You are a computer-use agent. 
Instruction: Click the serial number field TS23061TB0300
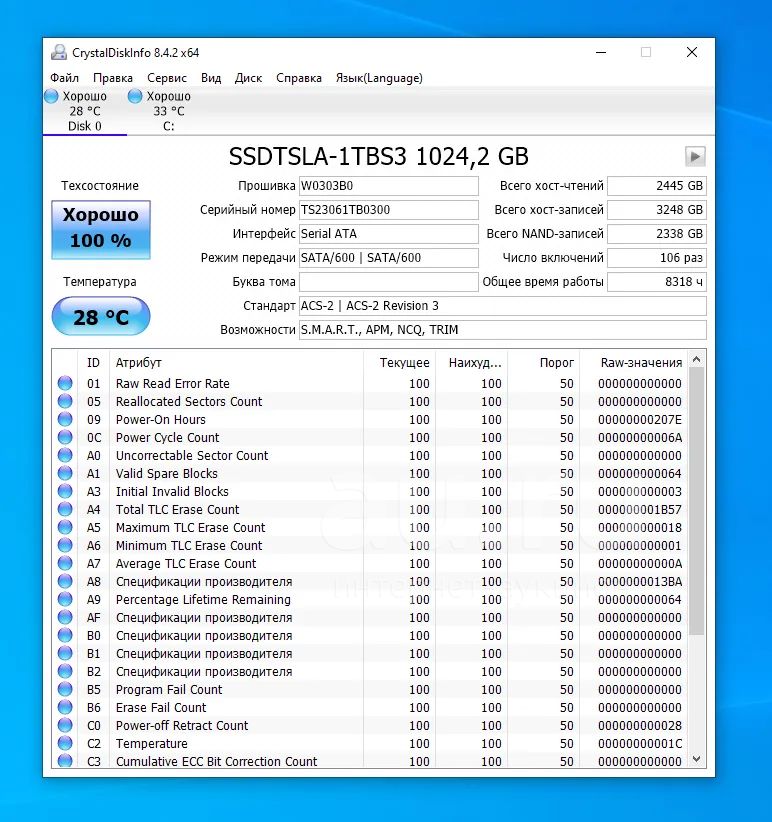click(388, 210)
